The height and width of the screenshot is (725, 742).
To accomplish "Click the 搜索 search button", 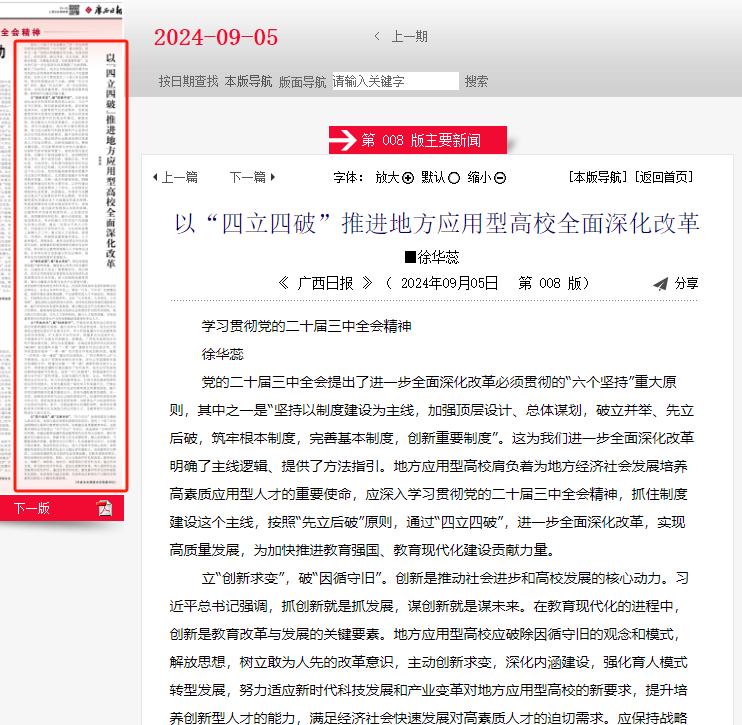I will point(477,82).
